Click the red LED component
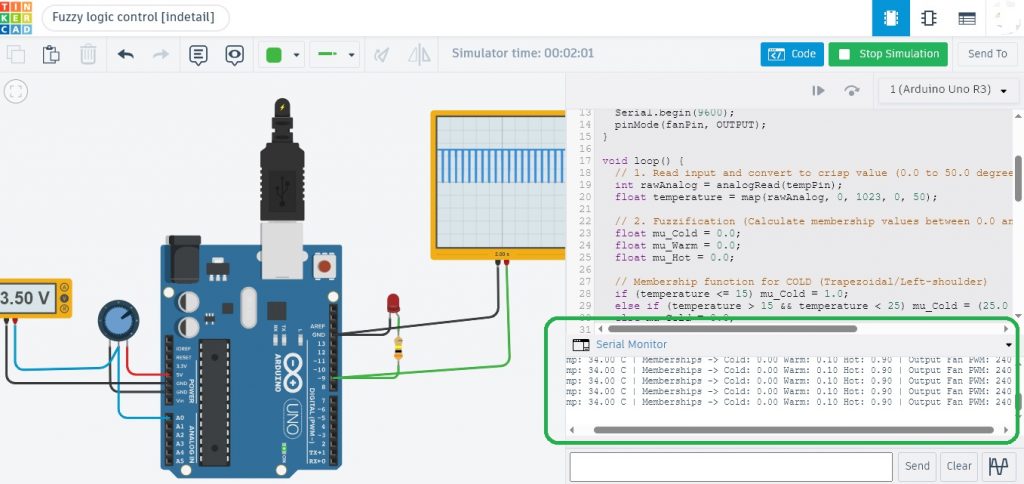The height and width of the screenshot is (484, 1024). [393, 303]
